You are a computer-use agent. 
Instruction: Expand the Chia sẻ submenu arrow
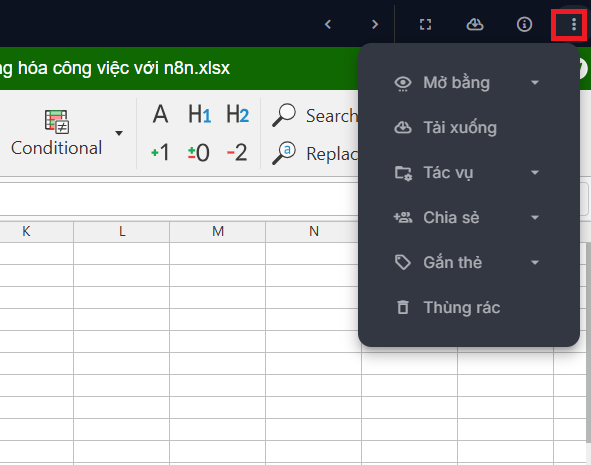(x=535, y=217)
